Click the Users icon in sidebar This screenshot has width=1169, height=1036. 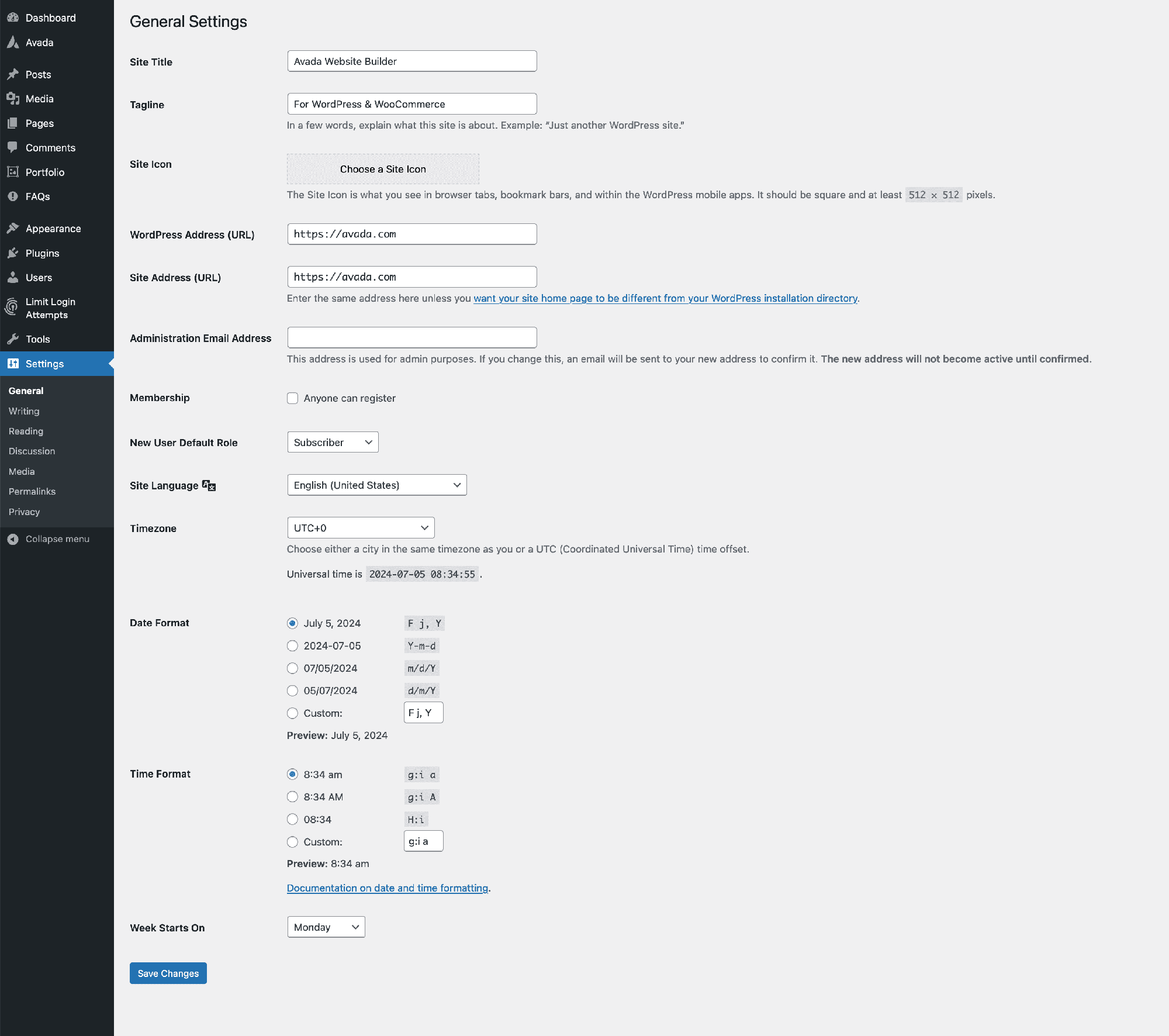click(13, 277)
